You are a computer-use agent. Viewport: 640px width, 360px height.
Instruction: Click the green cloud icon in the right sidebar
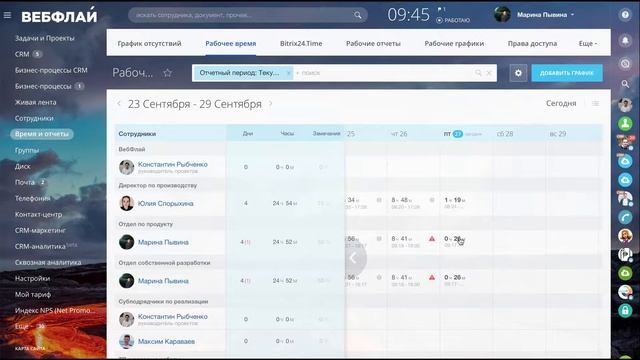click(625, 273)
